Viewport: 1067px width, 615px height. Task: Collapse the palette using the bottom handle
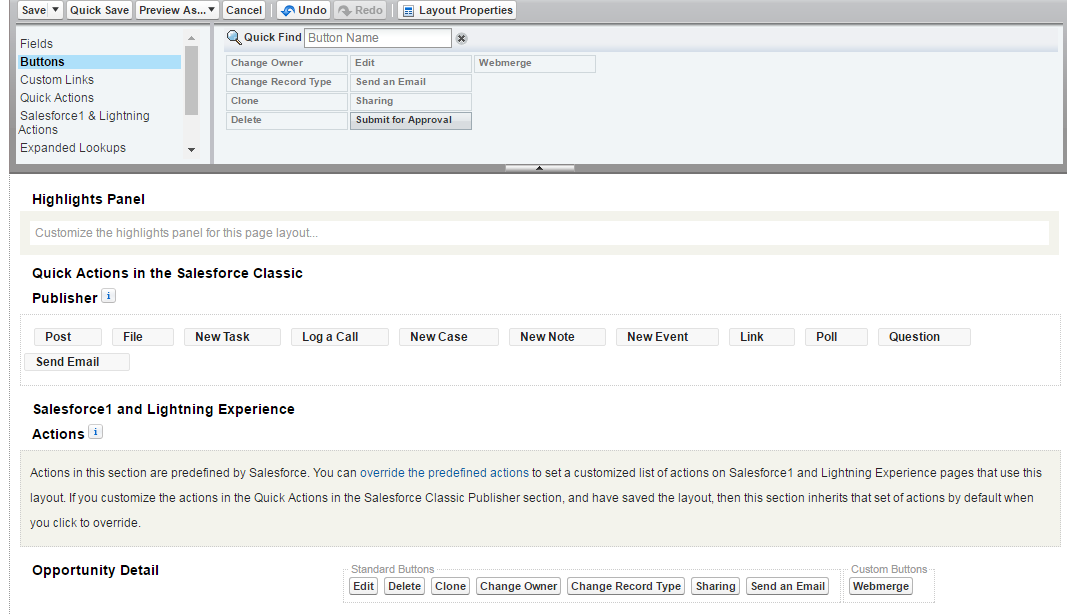pos(539,168)
